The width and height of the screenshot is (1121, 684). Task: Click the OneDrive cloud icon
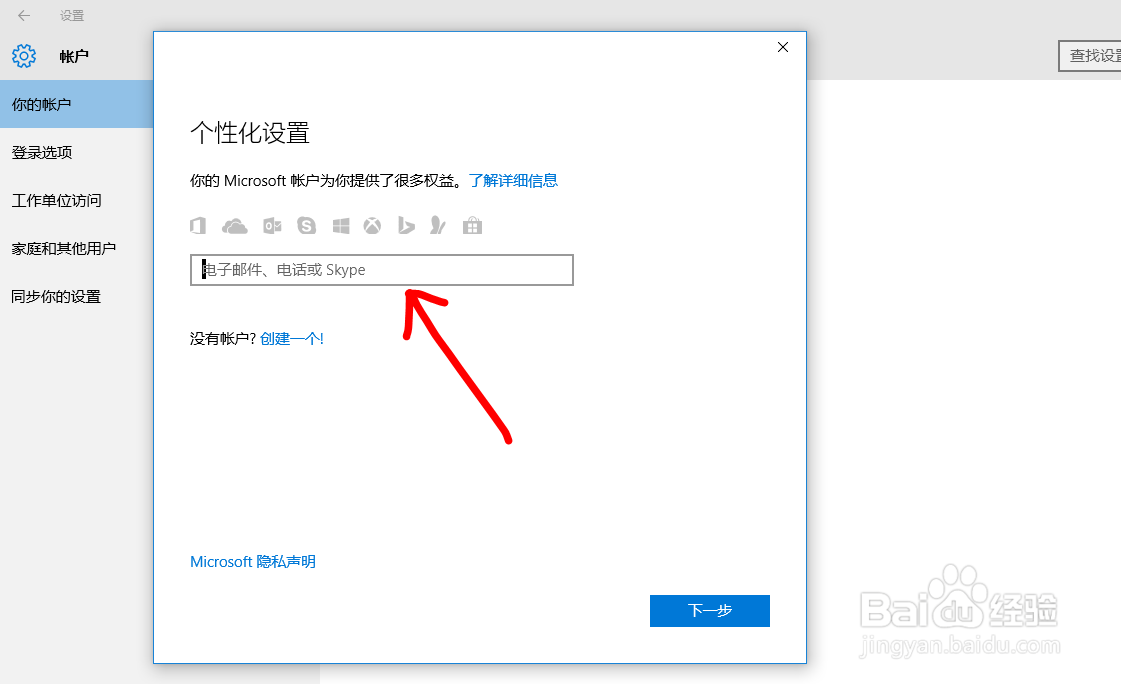point(234,227)
